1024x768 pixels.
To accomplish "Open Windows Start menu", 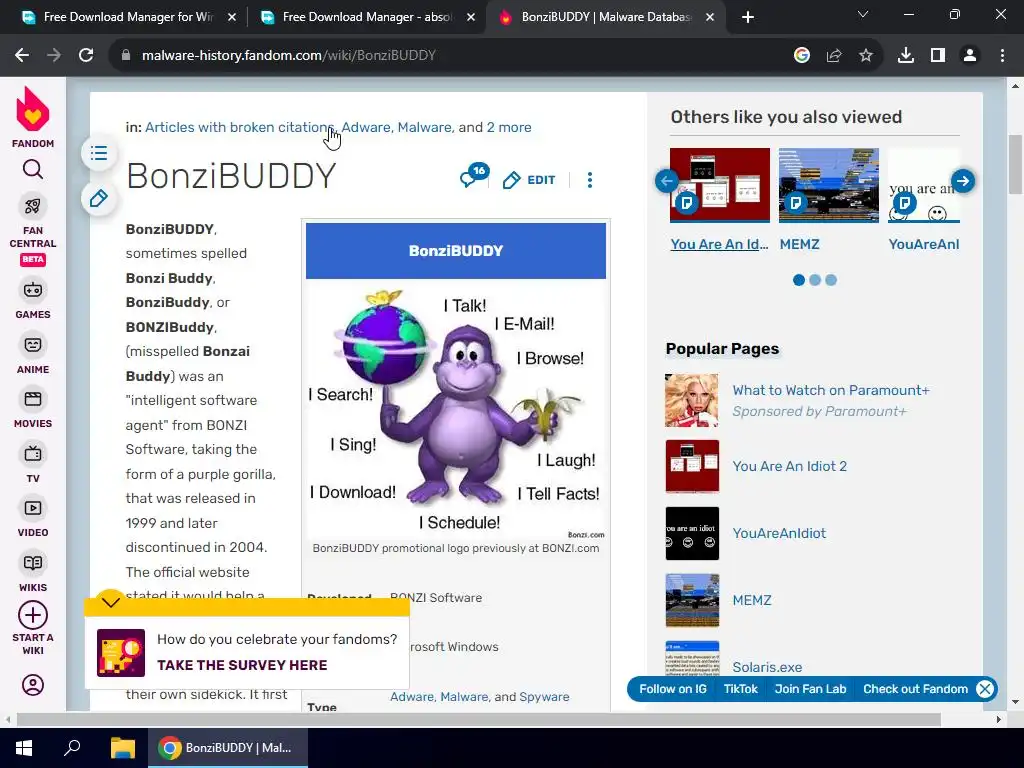I will [24, 748].
